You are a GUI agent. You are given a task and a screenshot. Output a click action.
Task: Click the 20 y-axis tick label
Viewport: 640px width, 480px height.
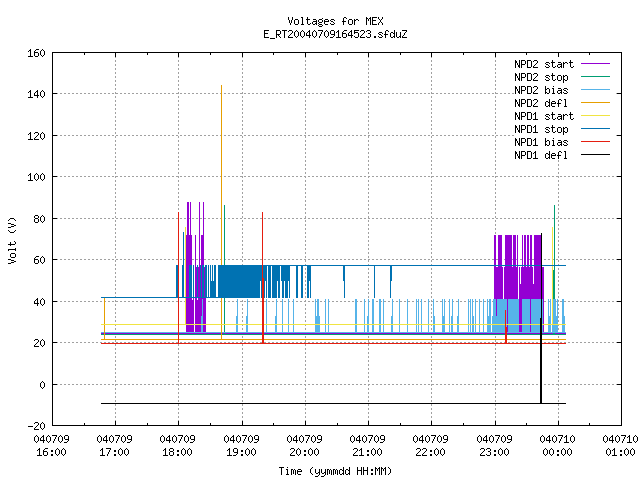pos(39,343)
